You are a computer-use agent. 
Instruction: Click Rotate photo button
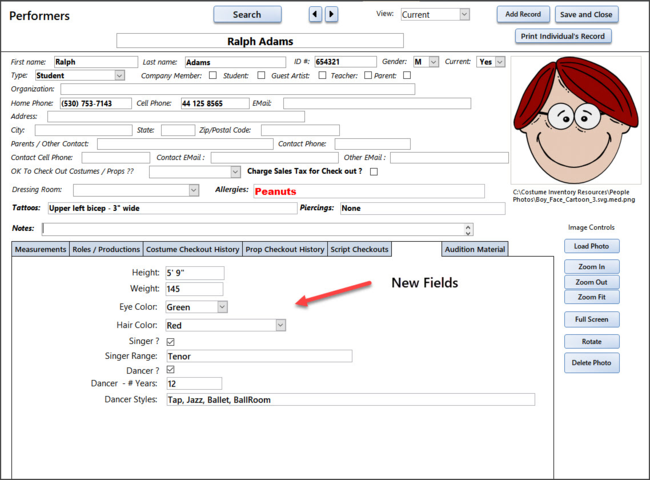pos(592,342)
